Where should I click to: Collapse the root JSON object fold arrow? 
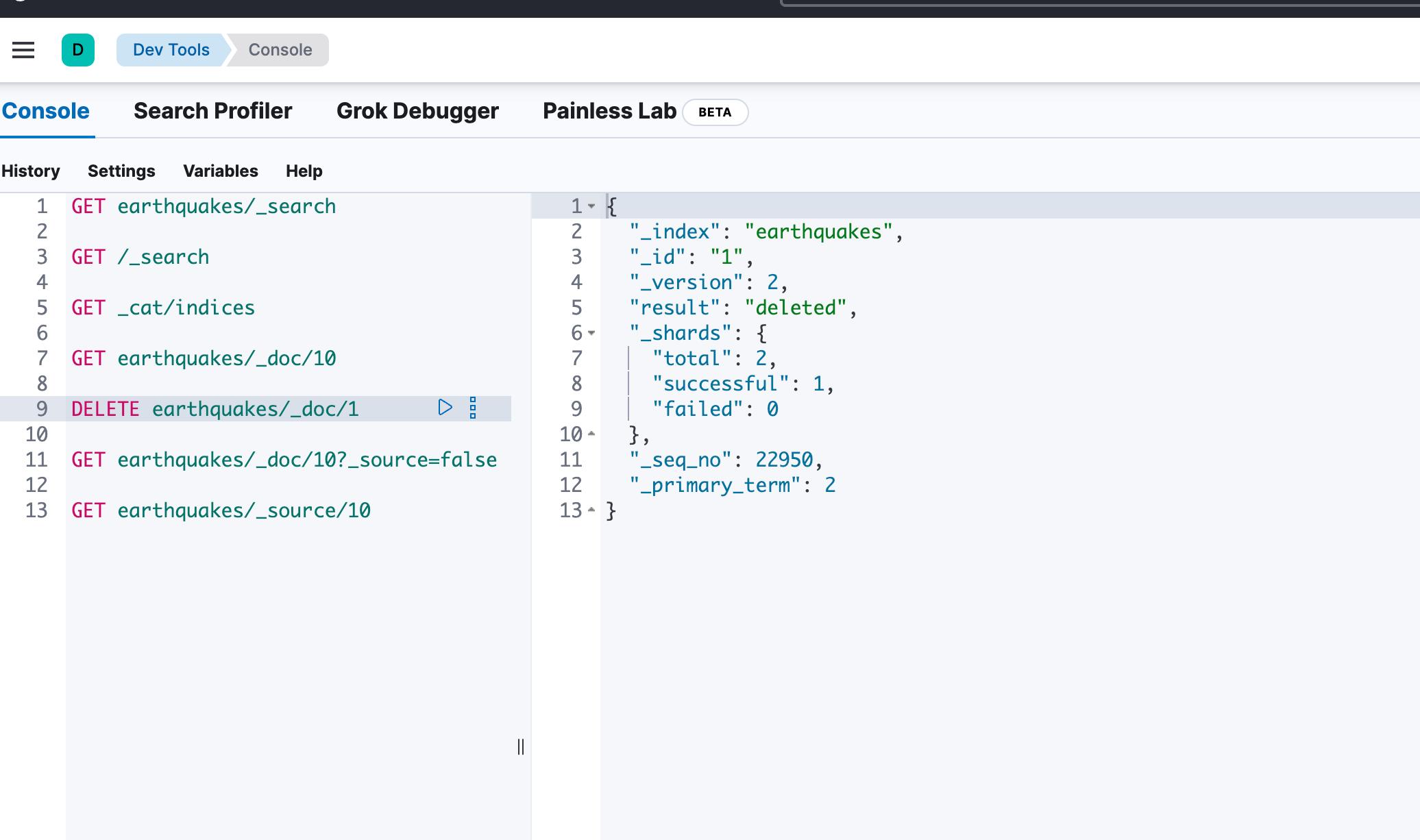591,206
